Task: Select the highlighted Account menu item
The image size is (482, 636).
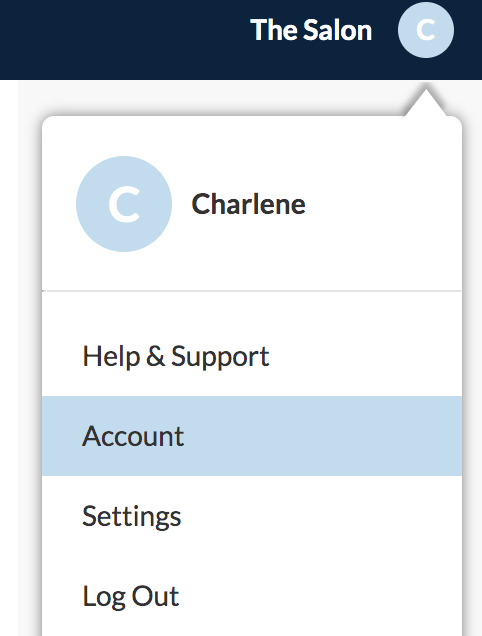Action: [252, 436]
